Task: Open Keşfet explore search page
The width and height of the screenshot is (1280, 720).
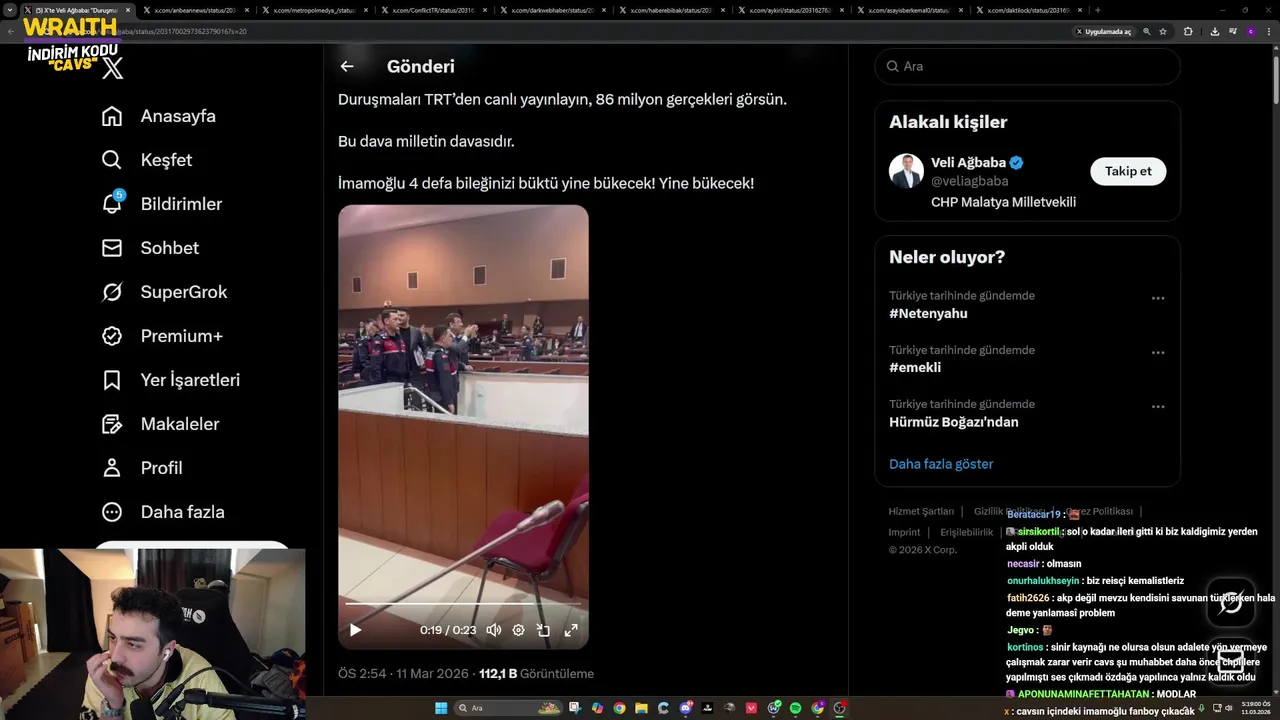Action: click(147, 160)
